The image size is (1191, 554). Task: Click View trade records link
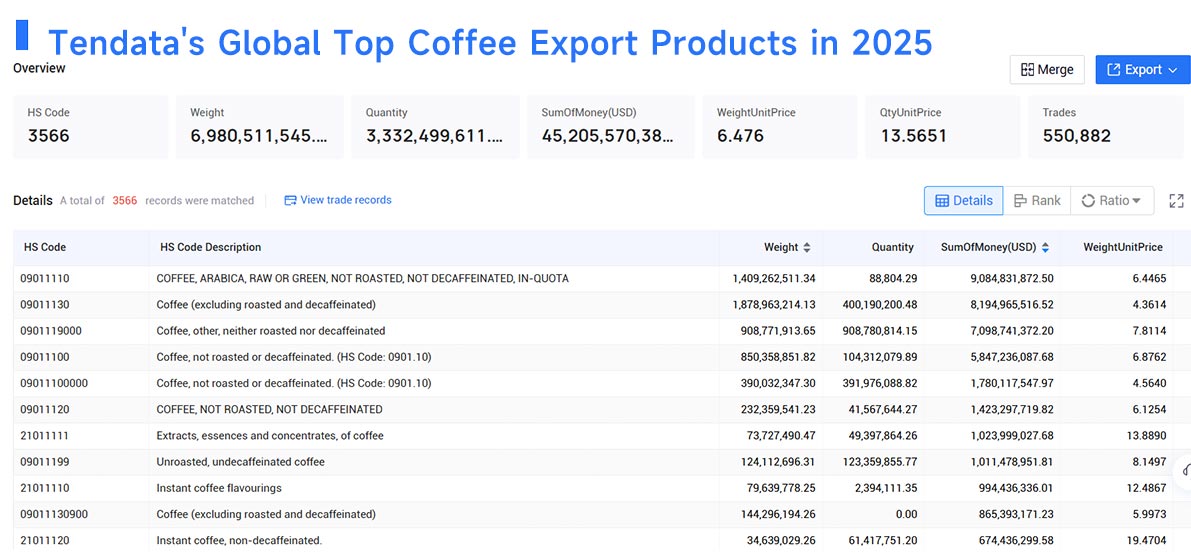click(x=346, y=200)
